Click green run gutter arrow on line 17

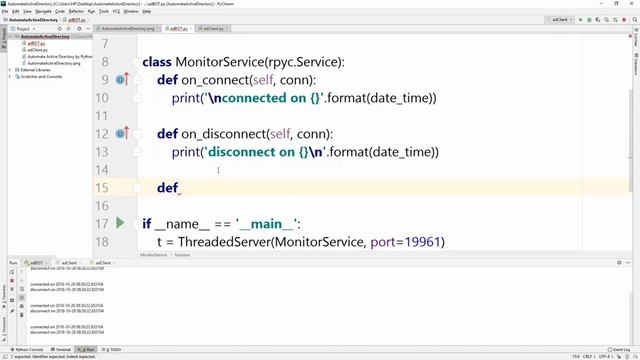tap(120, 223)
